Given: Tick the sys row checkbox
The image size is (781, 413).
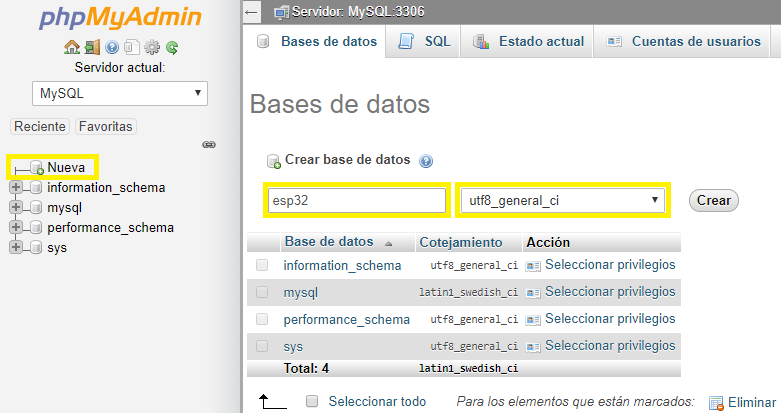Looking at the screenshot, I should coord(262,346).
